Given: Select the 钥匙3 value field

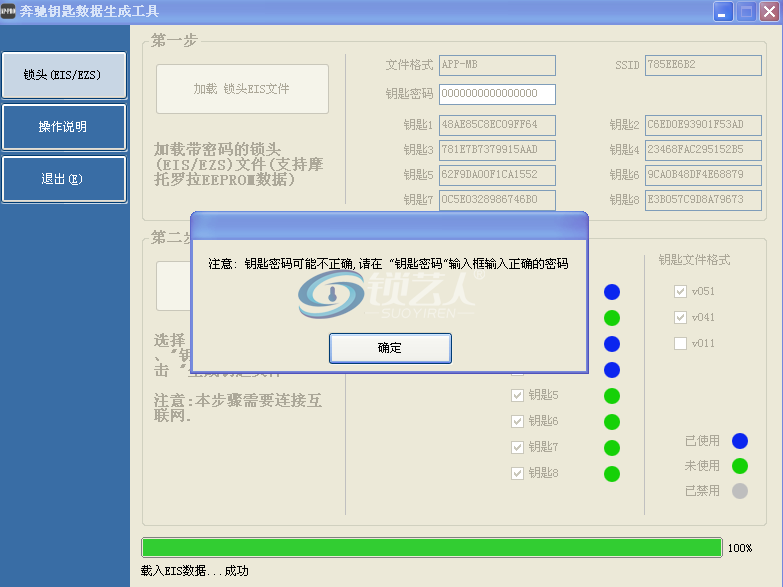Looking at the screenshot, I should click(x=497, y=150).
